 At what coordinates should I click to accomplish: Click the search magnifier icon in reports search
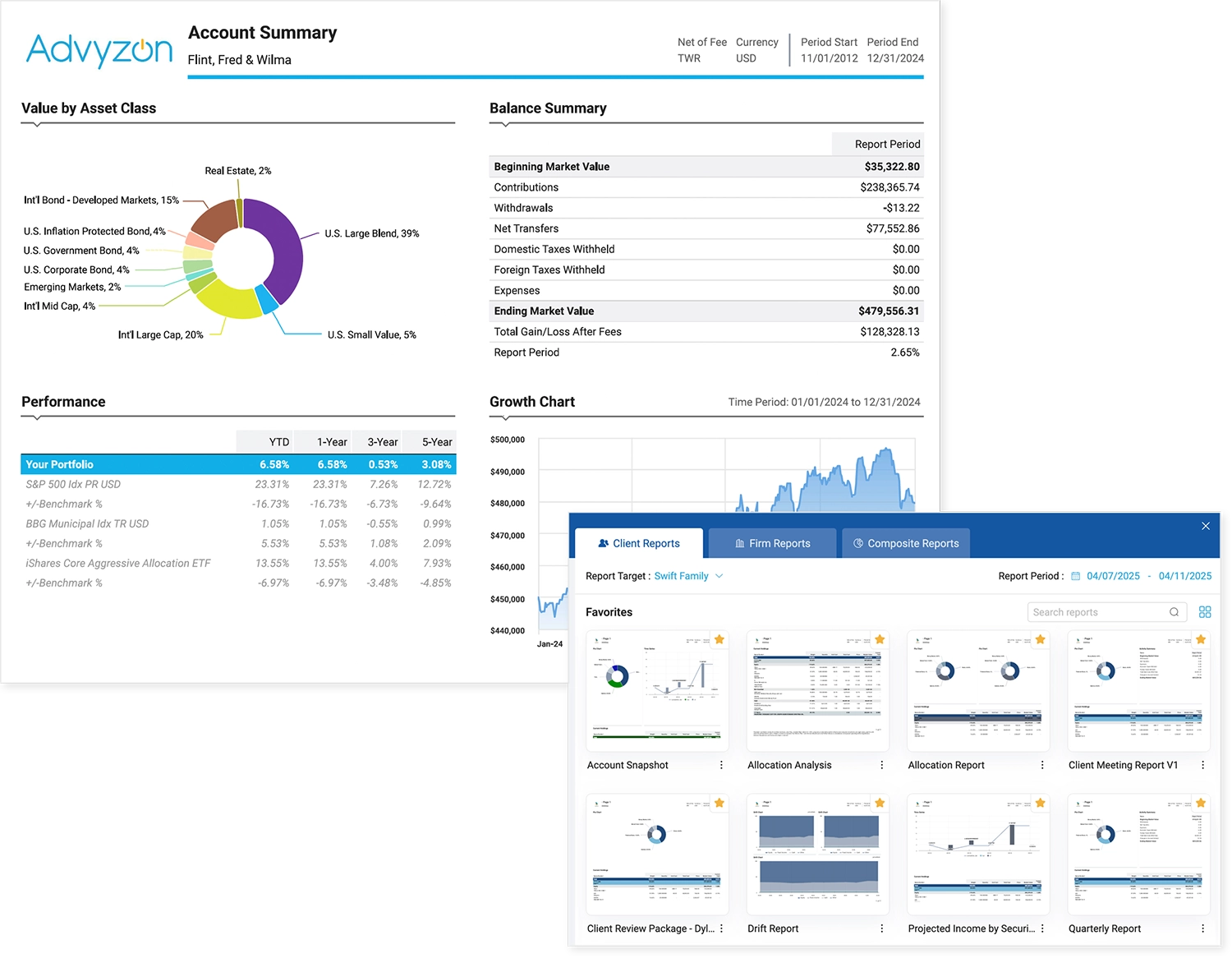pyautogui.click(x=1175, y=612)
